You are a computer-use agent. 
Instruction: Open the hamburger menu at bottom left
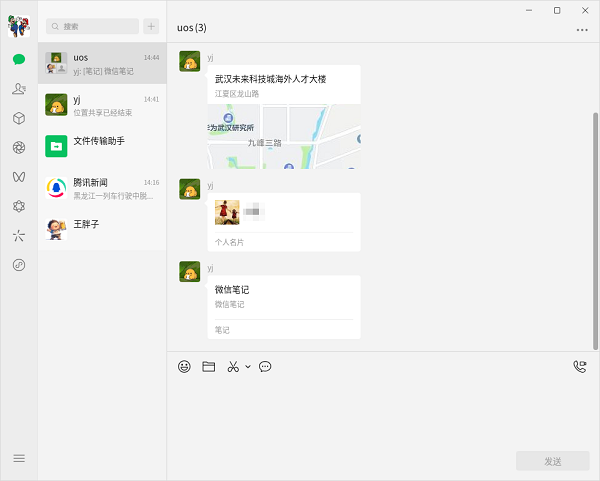[x=18, y=458]
